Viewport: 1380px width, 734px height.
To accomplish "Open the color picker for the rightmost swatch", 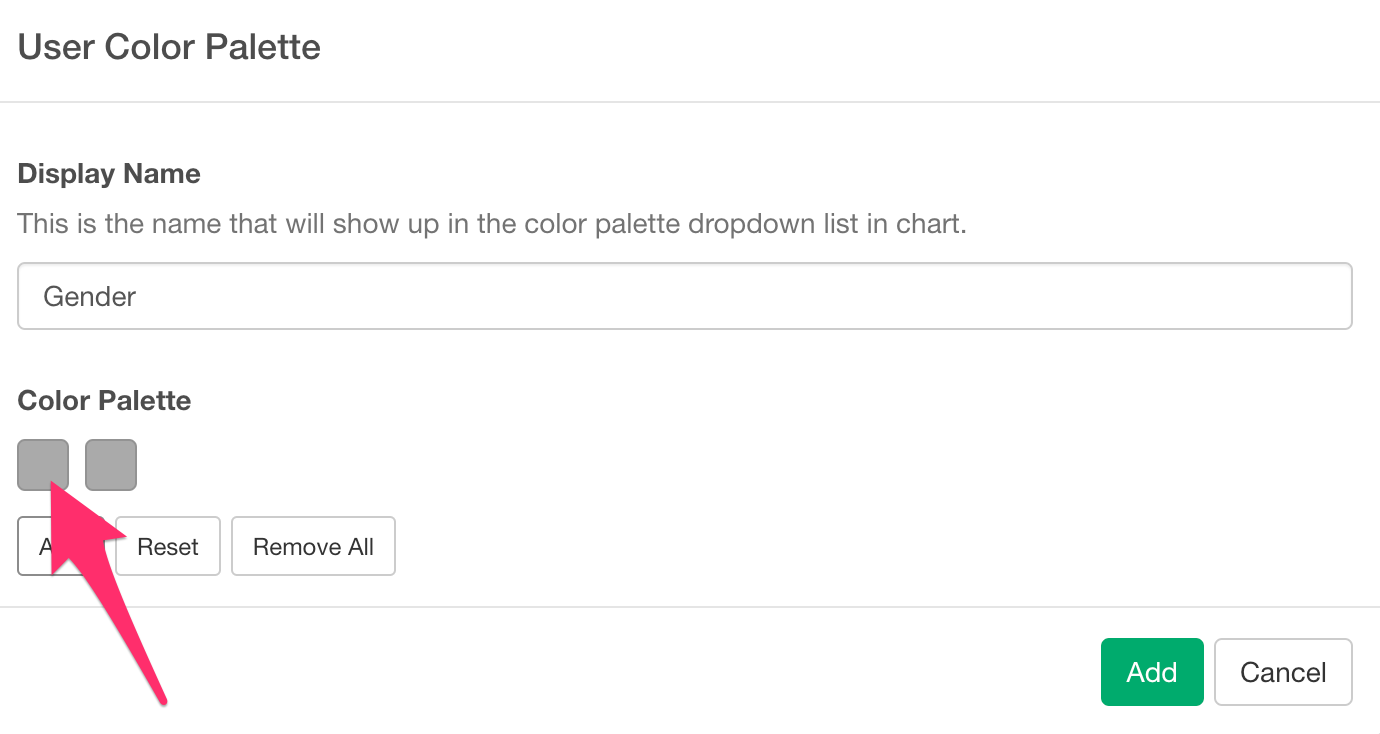I will point(111,465).
